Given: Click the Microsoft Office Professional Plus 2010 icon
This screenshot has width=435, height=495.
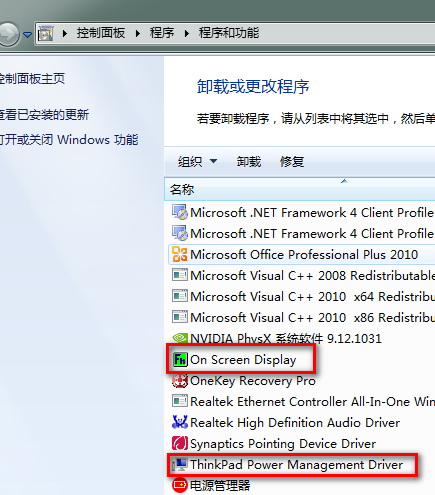Looking at the screenshot, I should coord(180,254).
